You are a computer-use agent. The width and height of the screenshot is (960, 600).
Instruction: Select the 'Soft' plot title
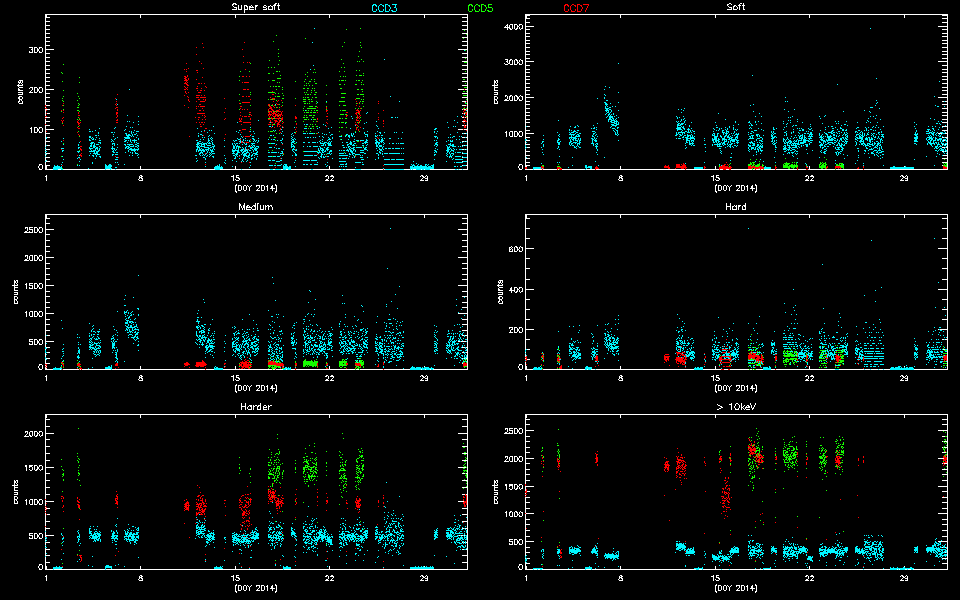tap(735, 8)
